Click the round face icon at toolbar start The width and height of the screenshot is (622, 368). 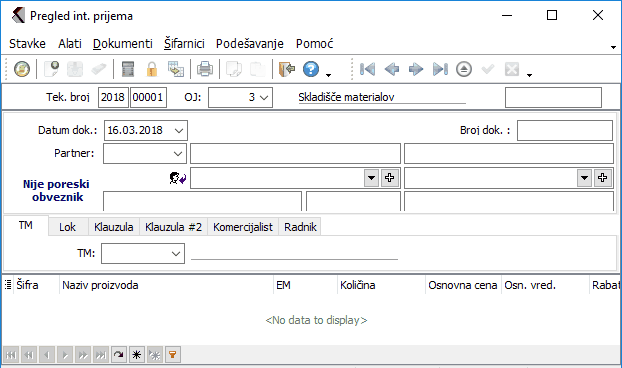pos(22,69)
